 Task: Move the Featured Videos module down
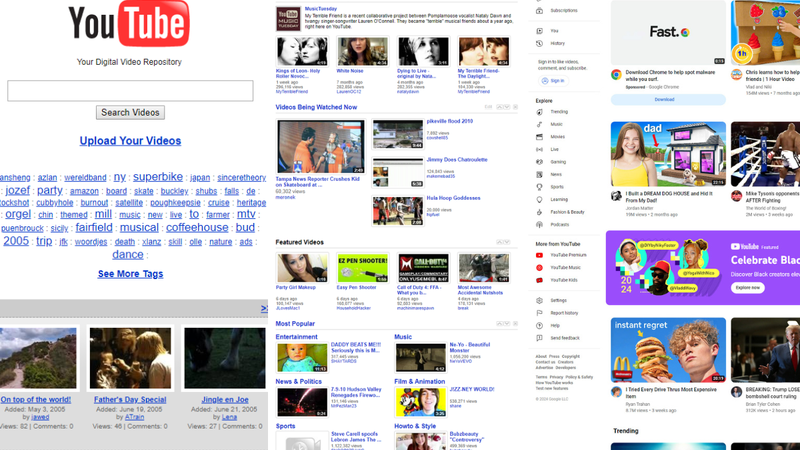(507, 242)
